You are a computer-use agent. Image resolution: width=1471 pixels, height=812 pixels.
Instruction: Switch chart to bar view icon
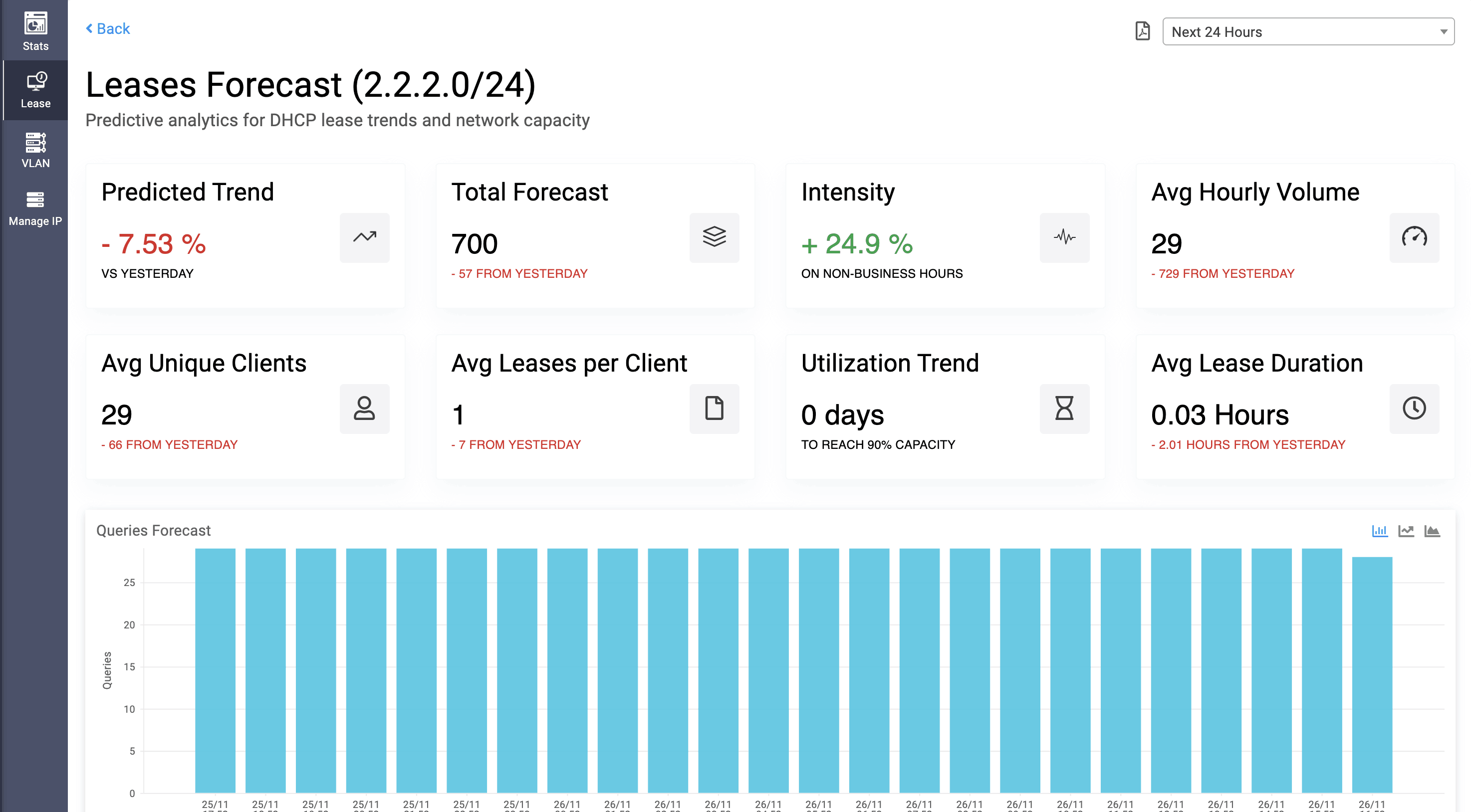(1380, 531)
